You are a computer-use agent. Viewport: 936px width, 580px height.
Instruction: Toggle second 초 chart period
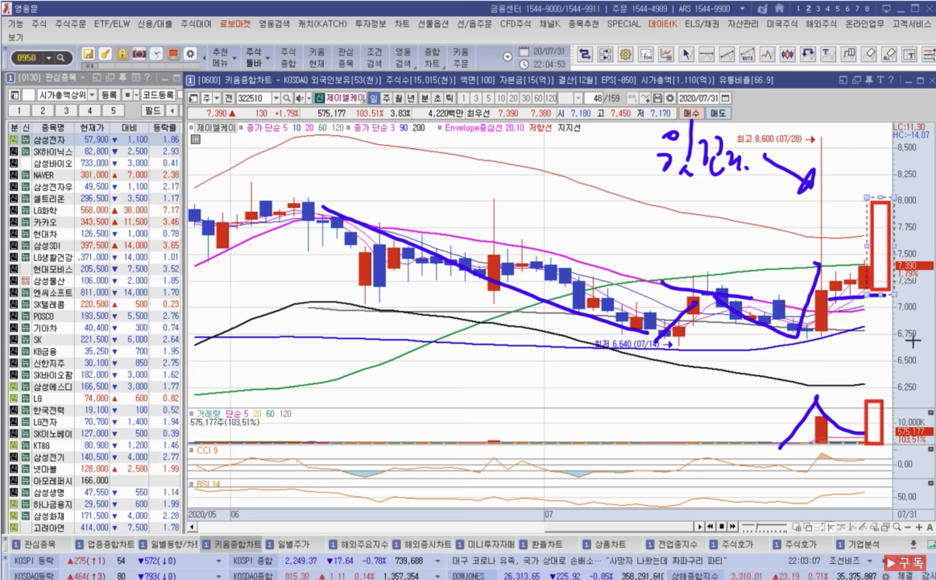pos(437,98)
